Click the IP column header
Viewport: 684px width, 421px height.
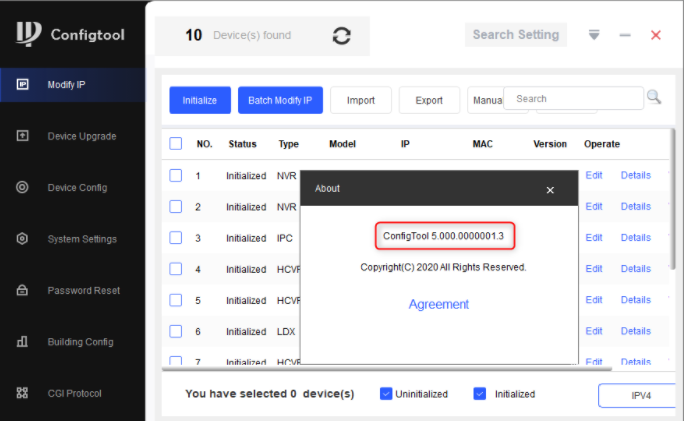click(x=405, y=144)
